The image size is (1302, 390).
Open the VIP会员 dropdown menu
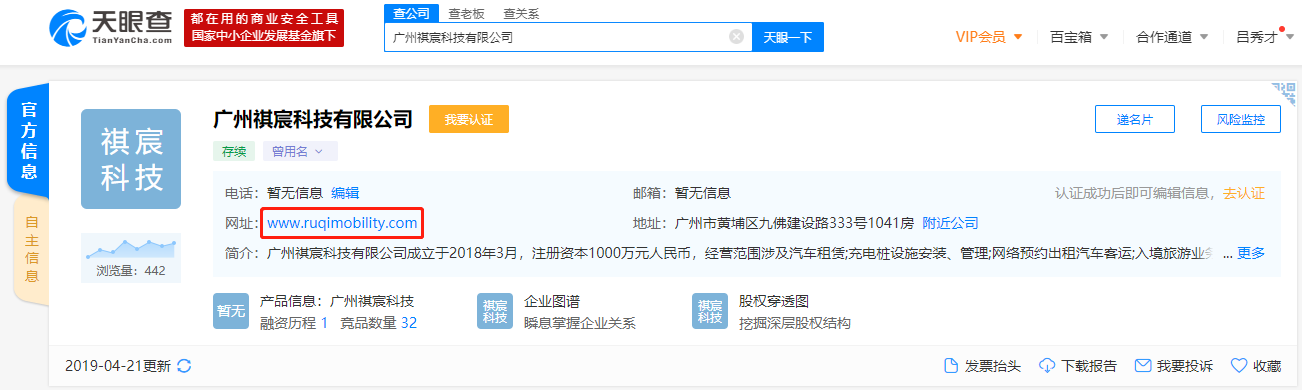(x=989, y=37)
